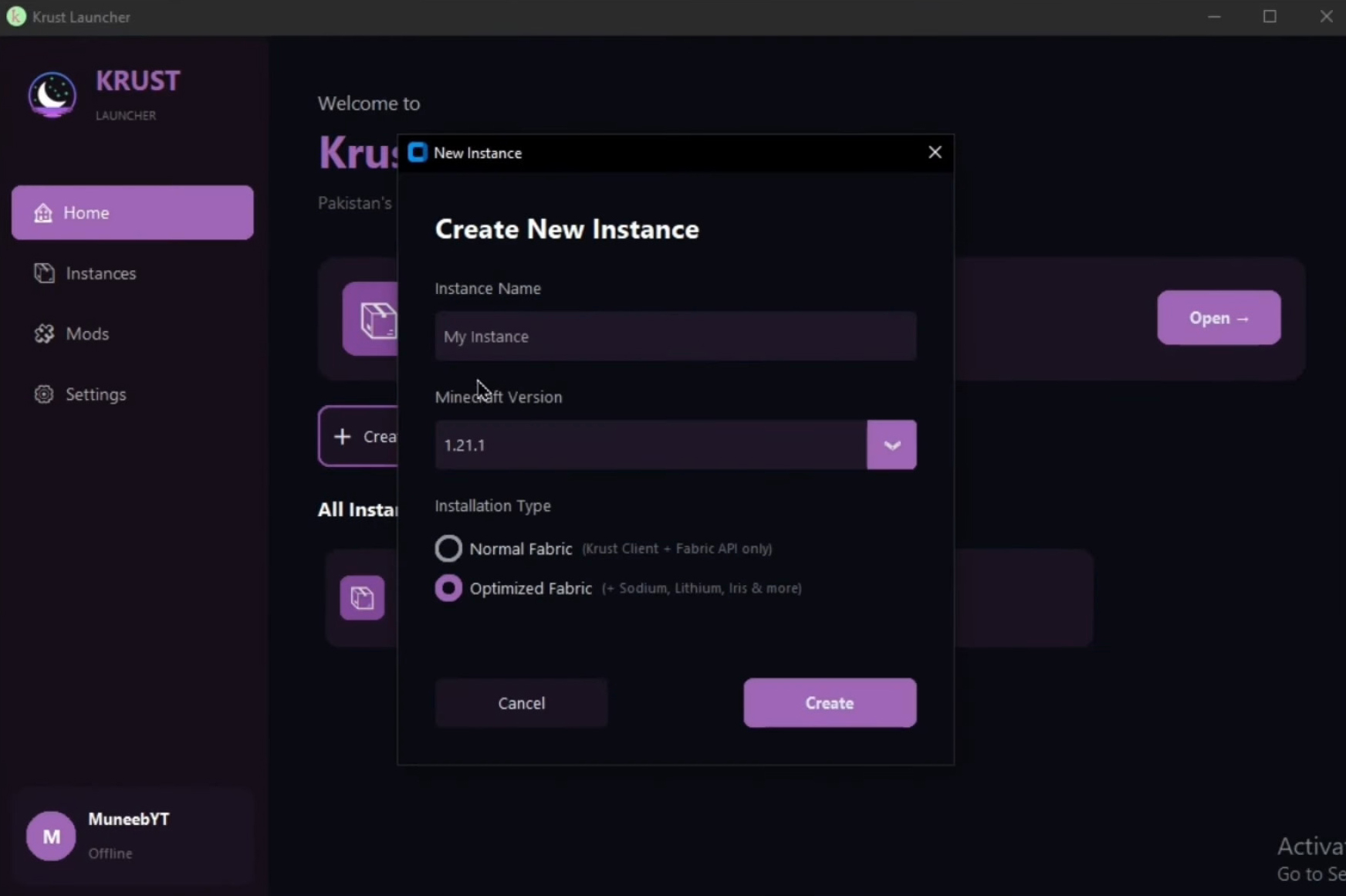Focus the Instance Name text field
The height and width of the screenshot is (896, 1346).
[675, 336]
